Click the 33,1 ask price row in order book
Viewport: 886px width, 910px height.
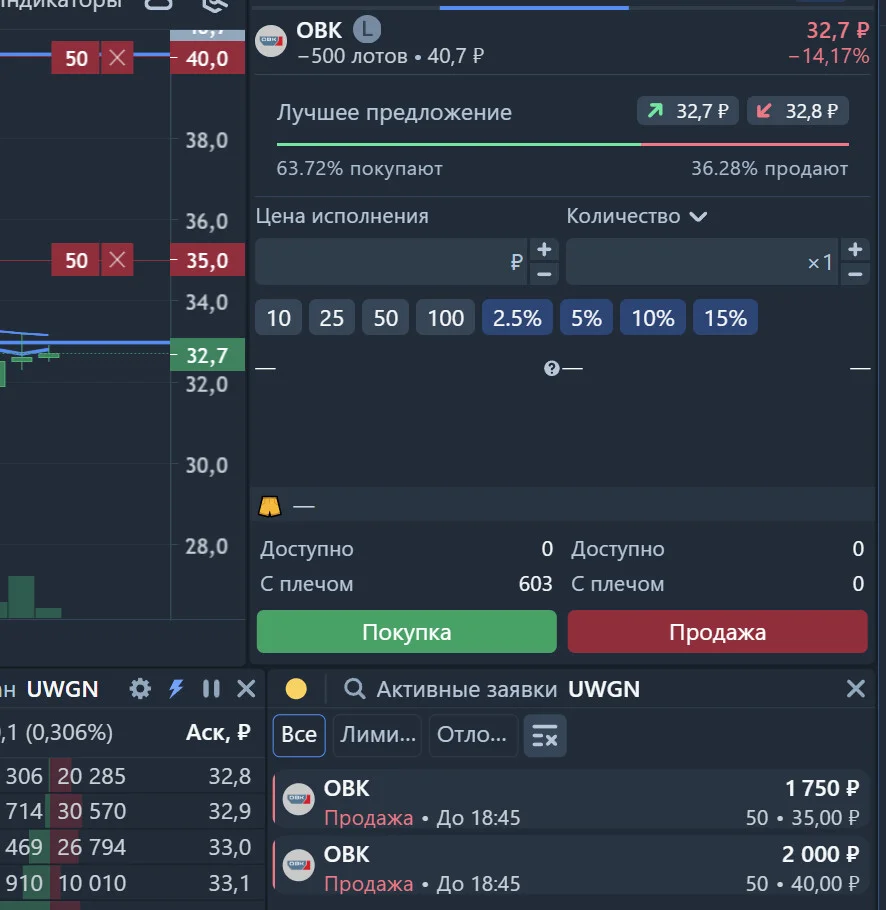[132, 883]
